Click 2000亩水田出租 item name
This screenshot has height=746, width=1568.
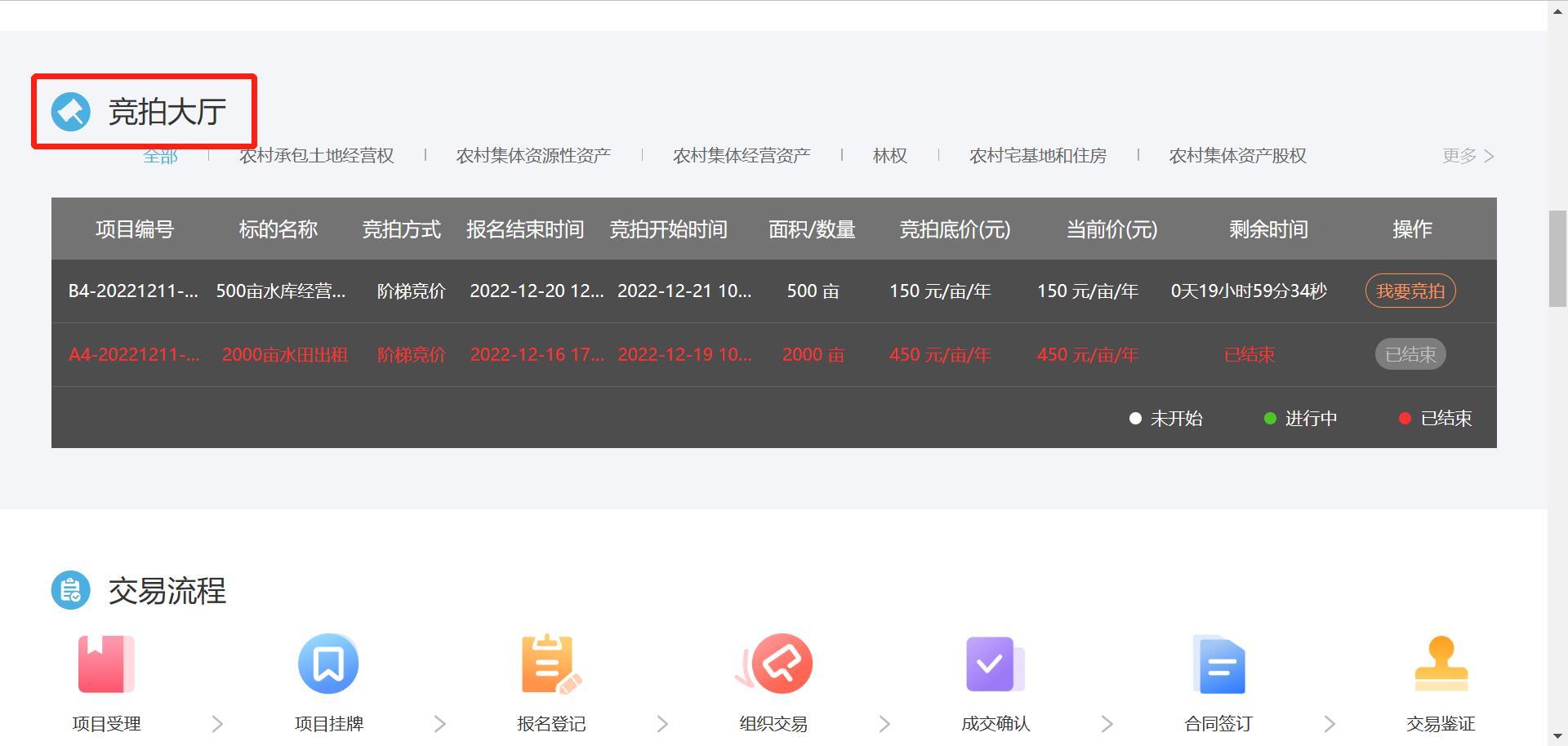pyautogui.click(x=285, y=355)
